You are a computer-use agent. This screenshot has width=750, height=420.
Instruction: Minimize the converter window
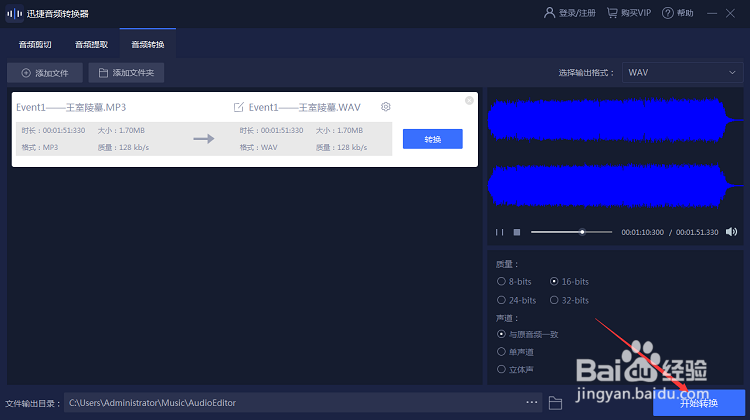[712, 13]
